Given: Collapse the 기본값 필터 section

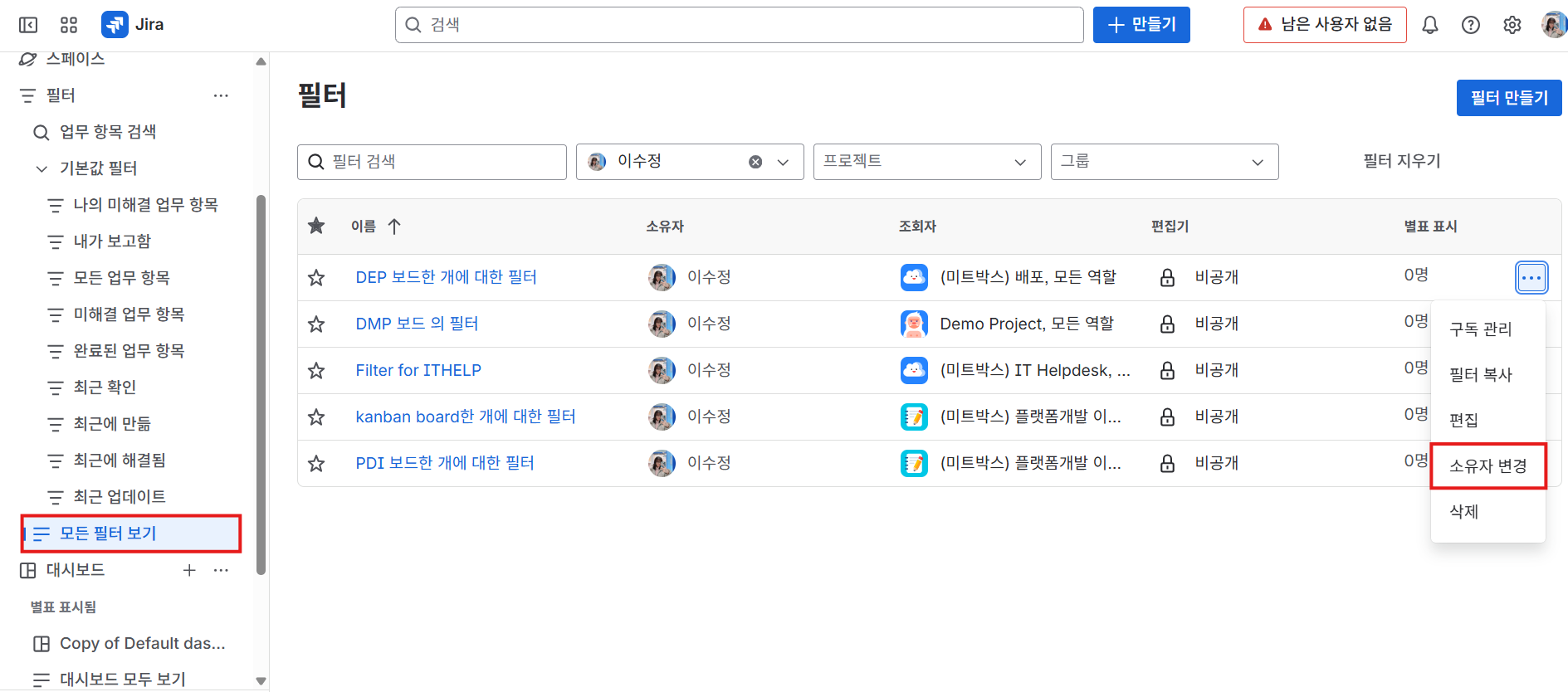Looking at the screenshot, I should (42, 168).
